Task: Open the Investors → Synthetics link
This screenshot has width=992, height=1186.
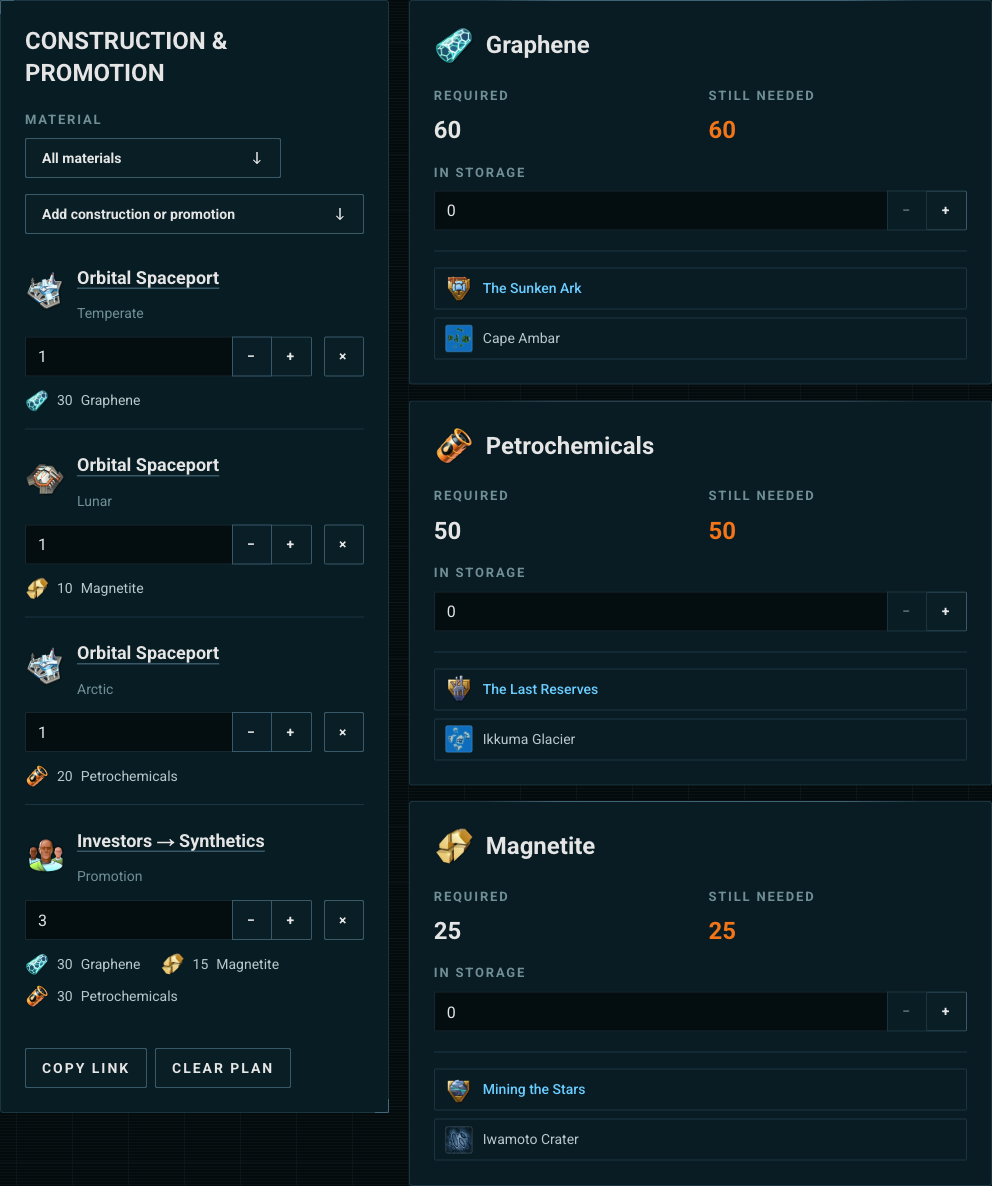Action: coord(171,841)
